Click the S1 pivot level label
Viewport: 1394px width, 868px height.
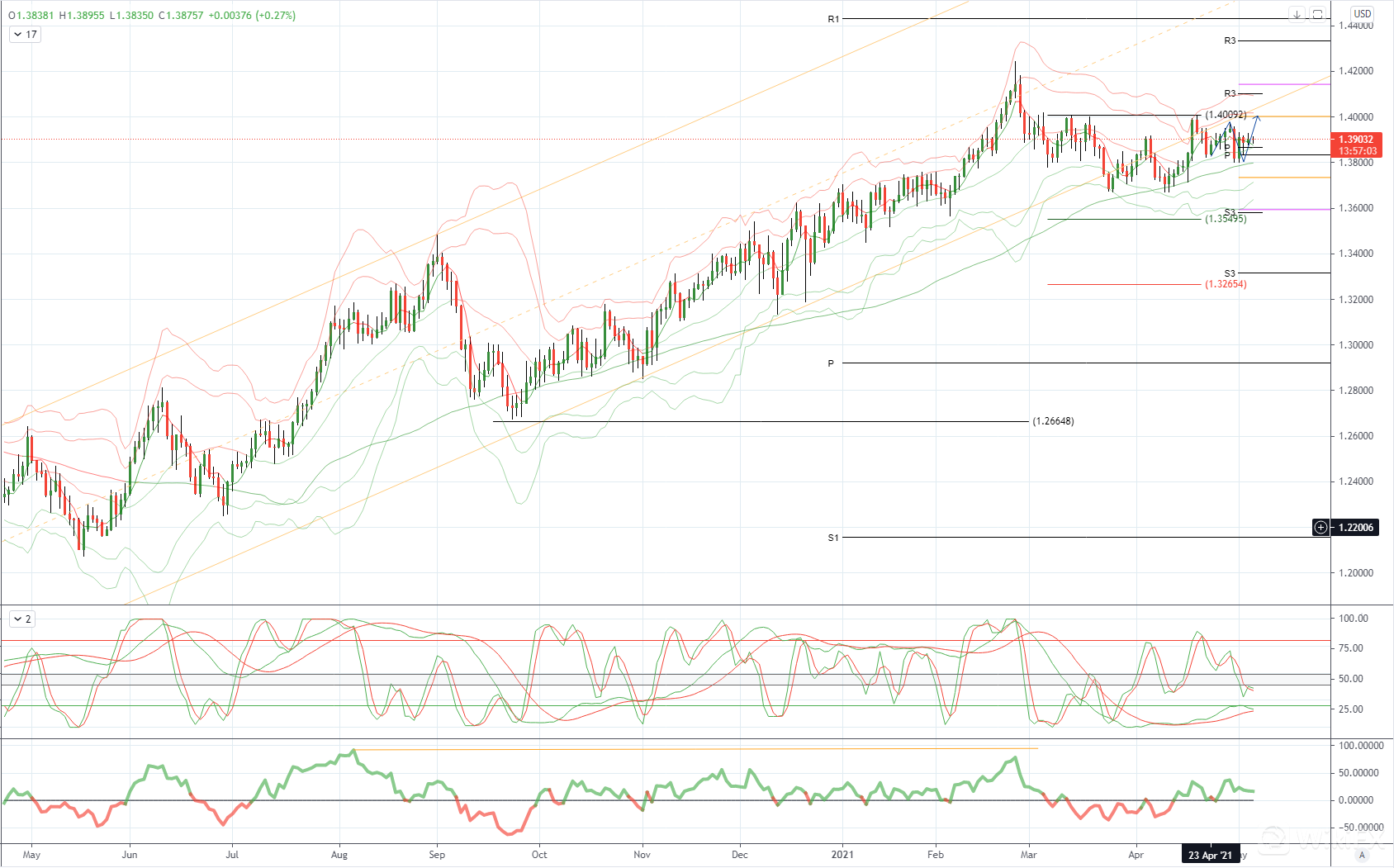coord(833,538)
